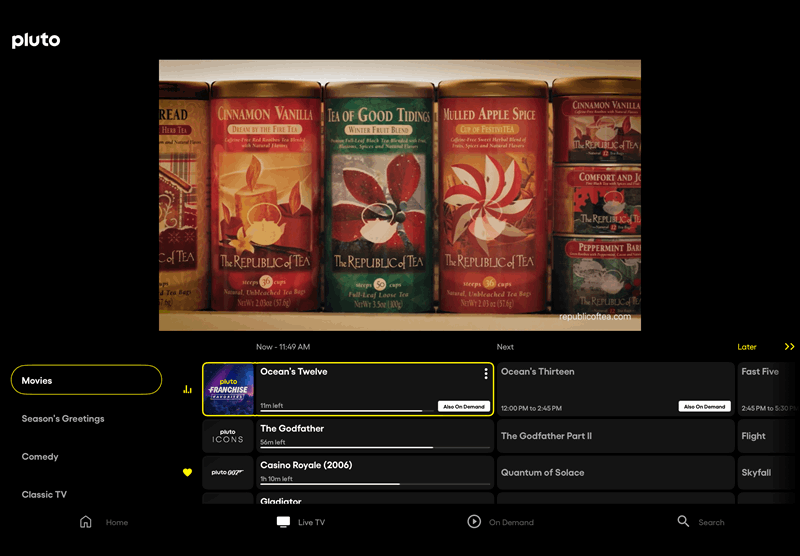Click the live video preview player

tap(400, 195)
